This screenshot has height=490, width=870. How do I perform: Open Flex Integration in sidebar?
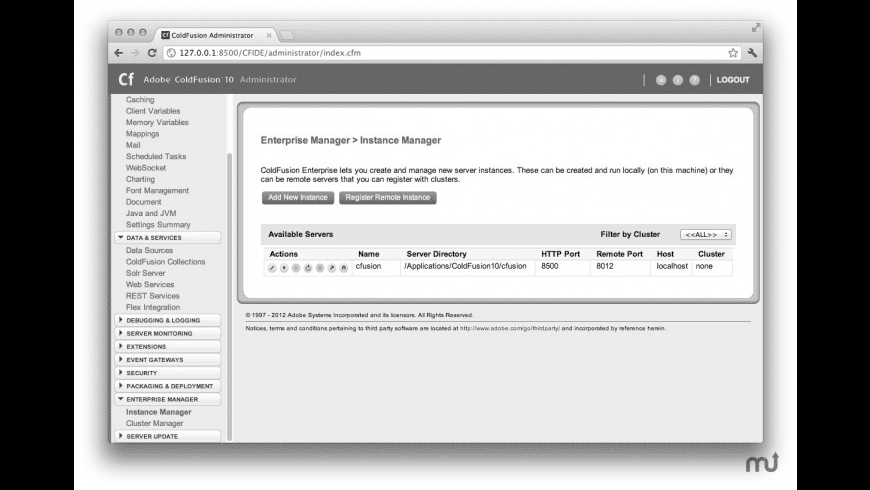153,307
